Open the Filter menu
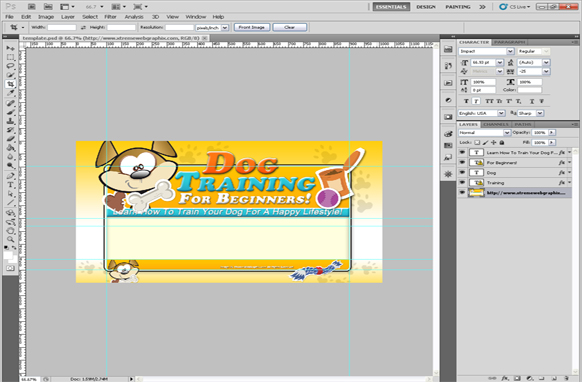The width and height of the screenshot is (582, 382). pos(111,17)
